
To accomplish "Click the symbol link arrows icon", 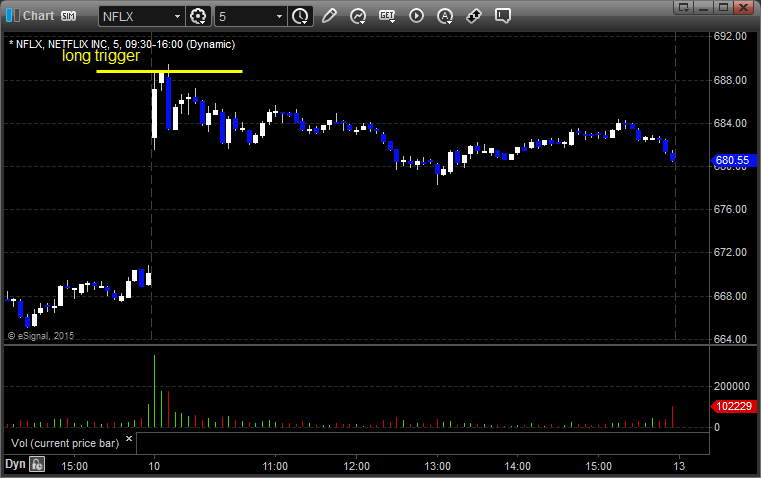I will (474, 16).
